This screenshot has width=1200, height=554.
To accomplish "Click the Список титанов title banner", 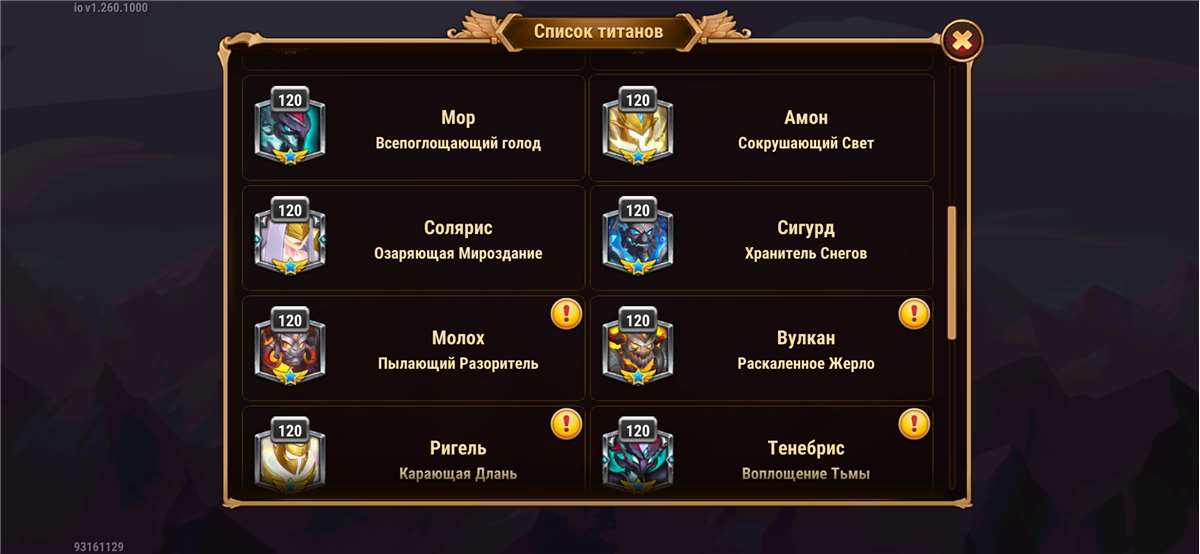I will click(x=598, y=32).
